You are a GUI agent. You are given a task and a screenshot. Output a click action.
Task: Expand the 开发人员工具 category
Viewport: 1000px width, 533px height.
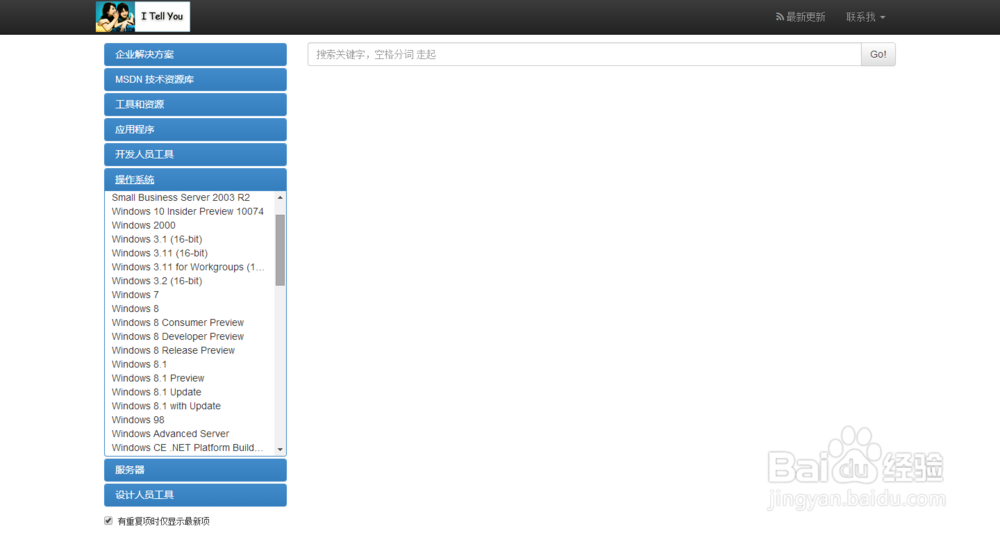coord(195,154)
